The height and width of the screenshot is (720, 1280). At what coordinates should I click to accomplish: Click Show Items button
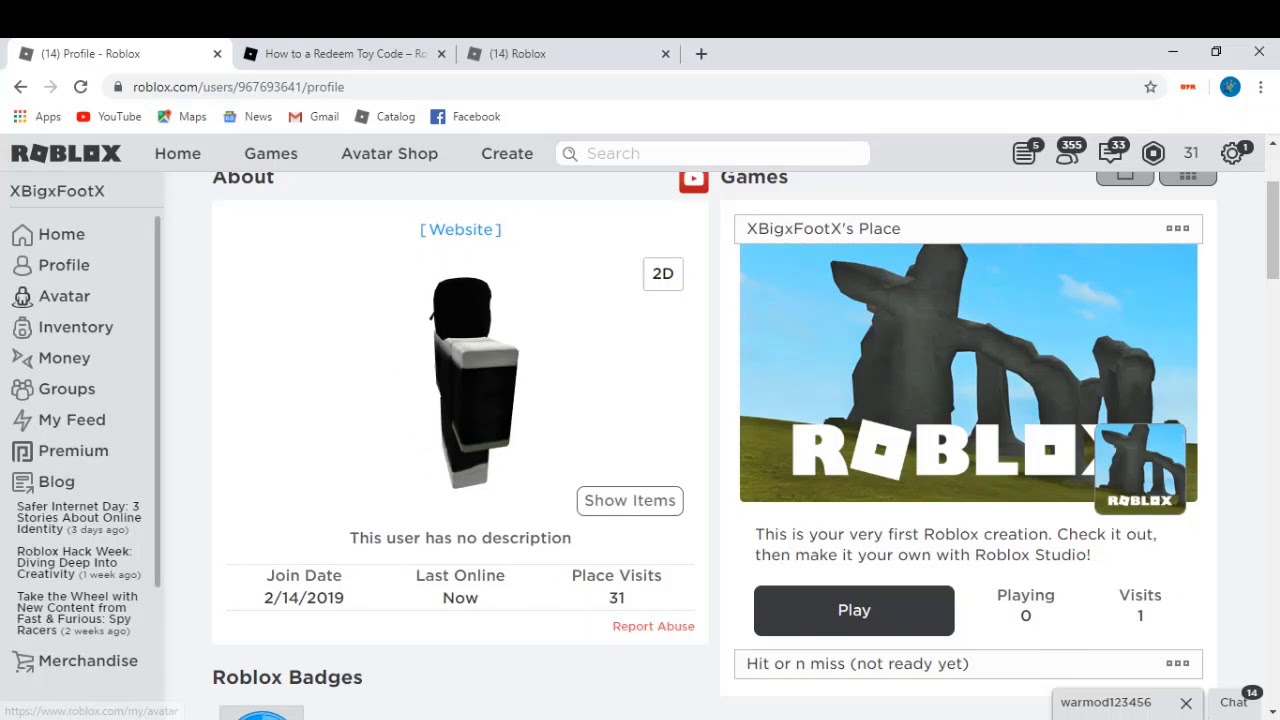(x=630, y=501)
